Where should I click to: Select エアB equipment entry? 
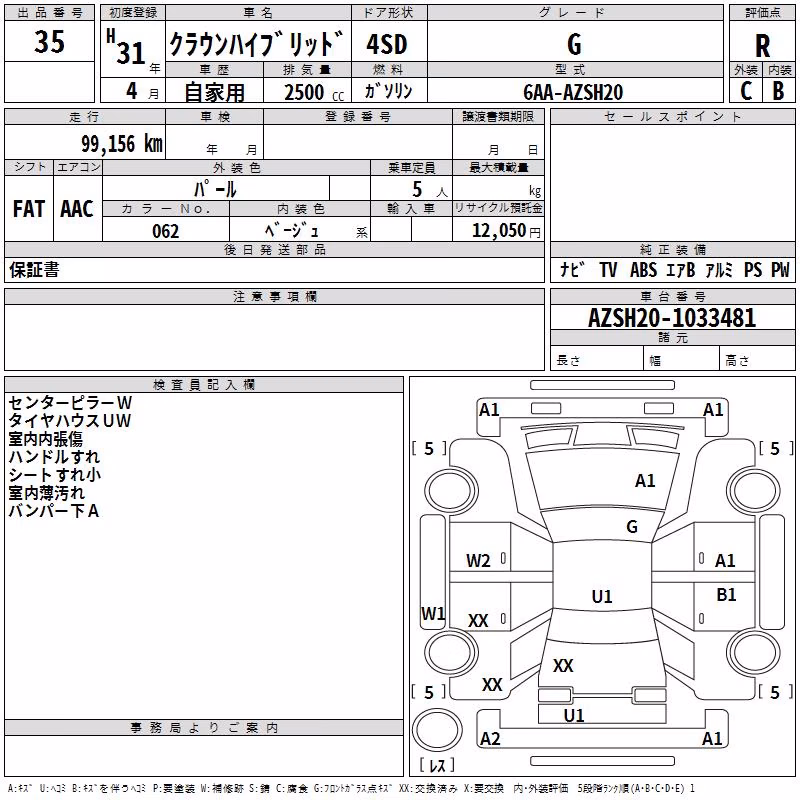pyautogui.click(x=681, y=269)
